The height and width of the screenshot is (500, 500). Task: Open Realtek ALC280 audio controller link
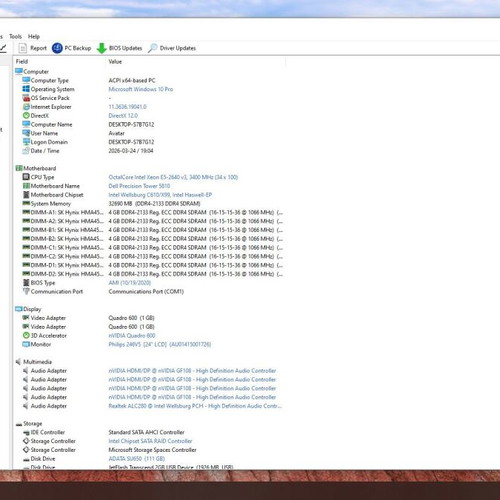click(x=195, y=406)
